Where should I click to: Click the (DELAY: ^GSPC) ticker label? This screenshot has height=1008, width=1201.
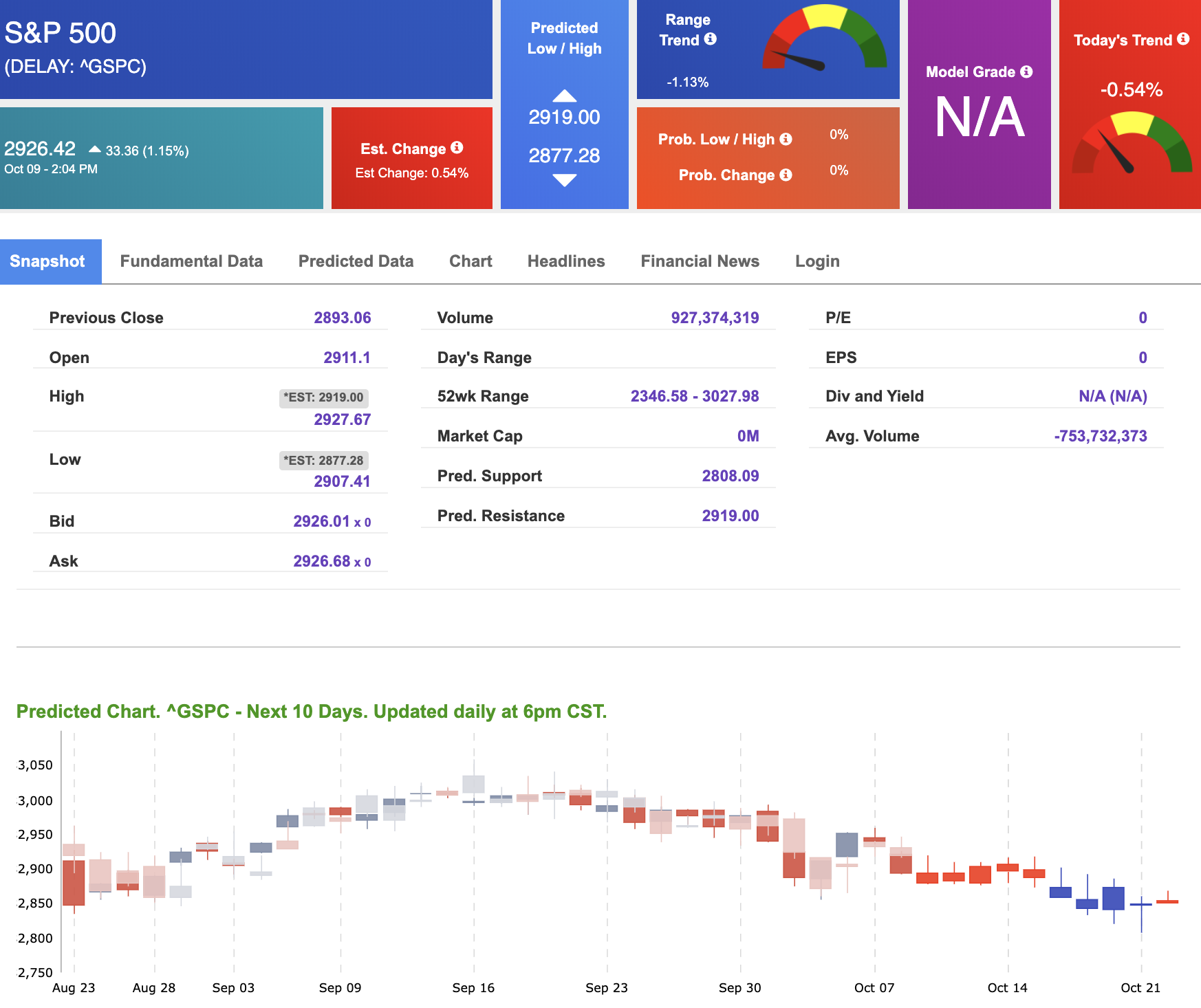76,67
